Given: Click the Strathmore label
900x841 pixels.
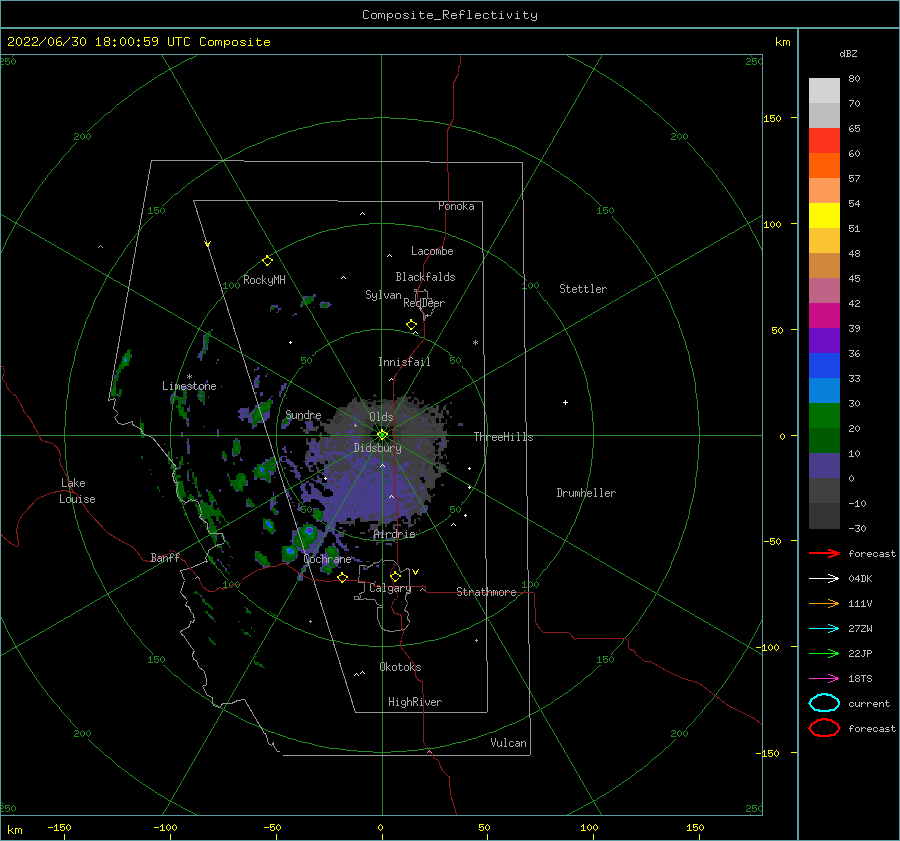Looking at the screenshot, I should 486,592.
